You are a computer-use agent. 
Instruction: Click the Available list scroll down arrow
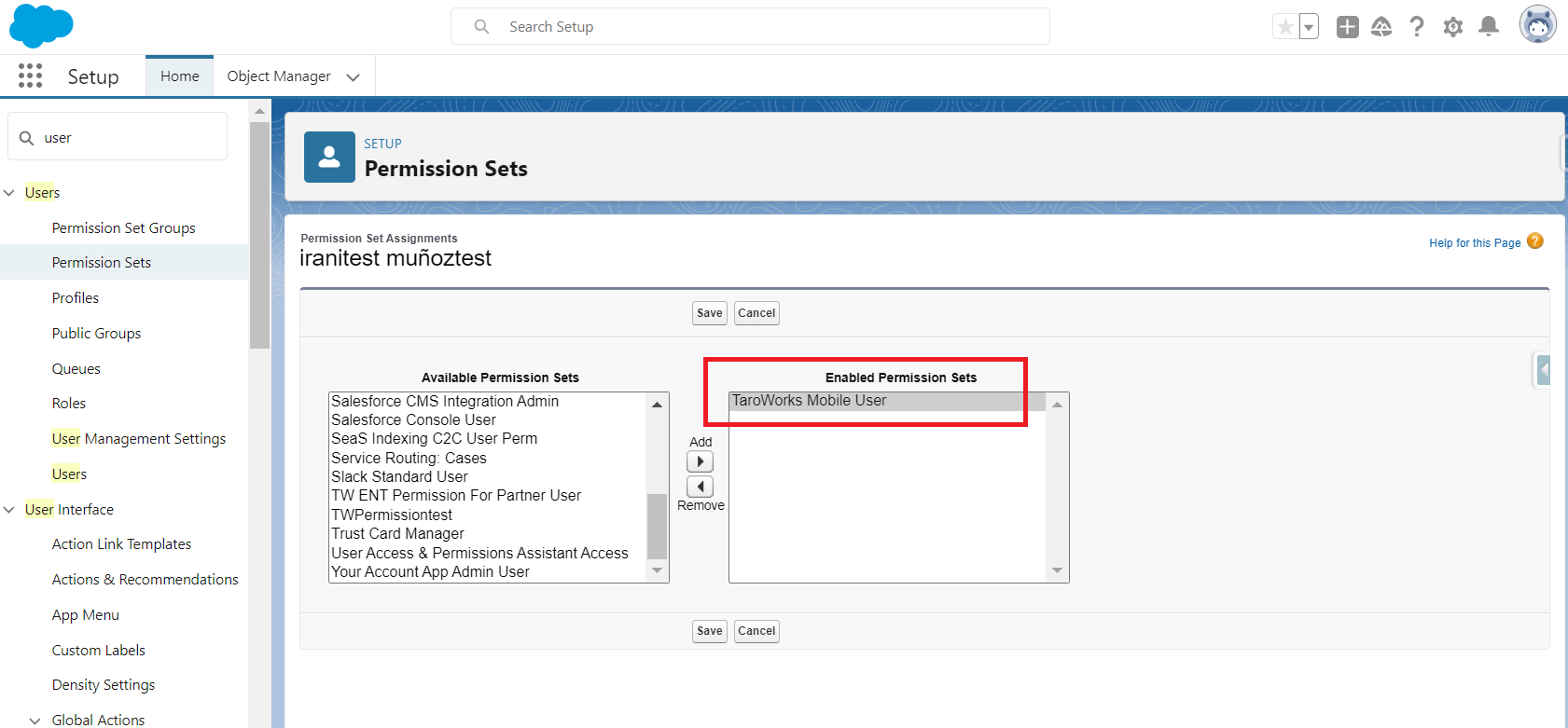(x=657, y=570)
